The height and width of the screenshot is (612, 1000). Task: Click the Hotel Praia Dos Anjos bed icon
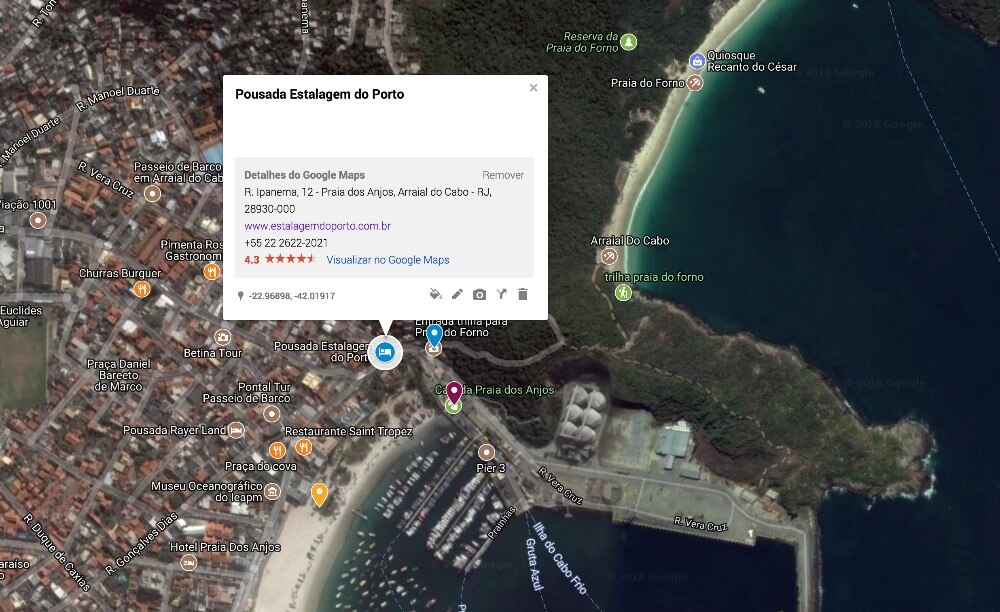click(188, 563)
